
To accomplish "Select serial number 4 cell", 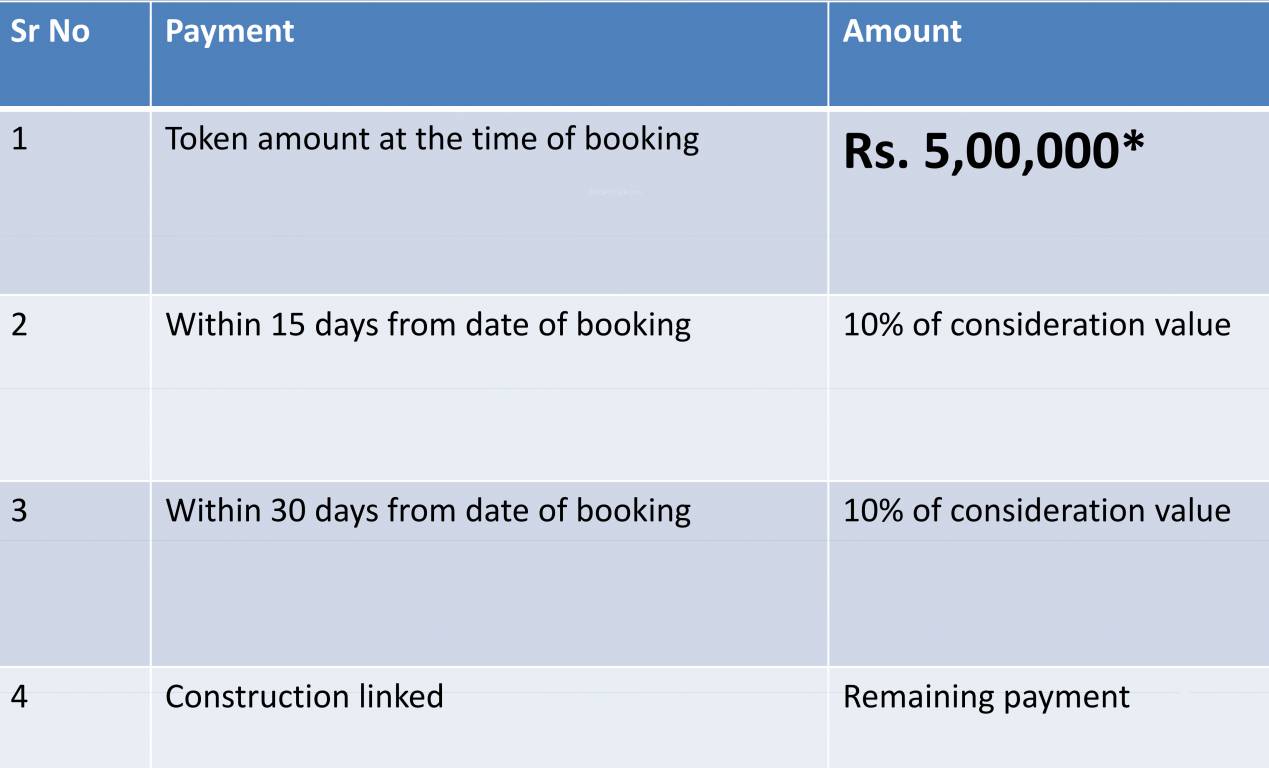I will click(x=20, y=696).
